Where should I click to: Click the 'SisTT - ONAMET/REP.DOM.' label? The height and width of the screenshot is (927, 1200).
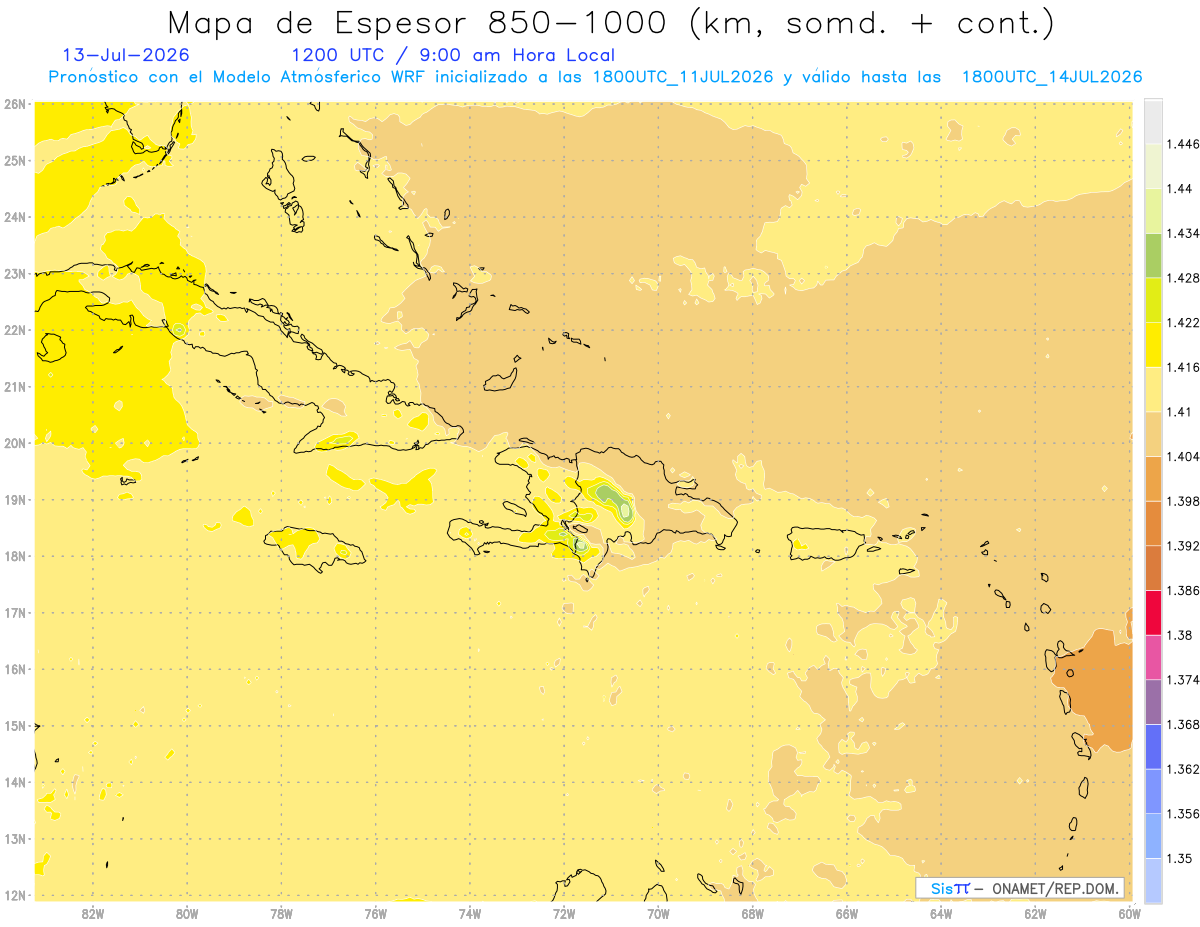point(1019,888)
